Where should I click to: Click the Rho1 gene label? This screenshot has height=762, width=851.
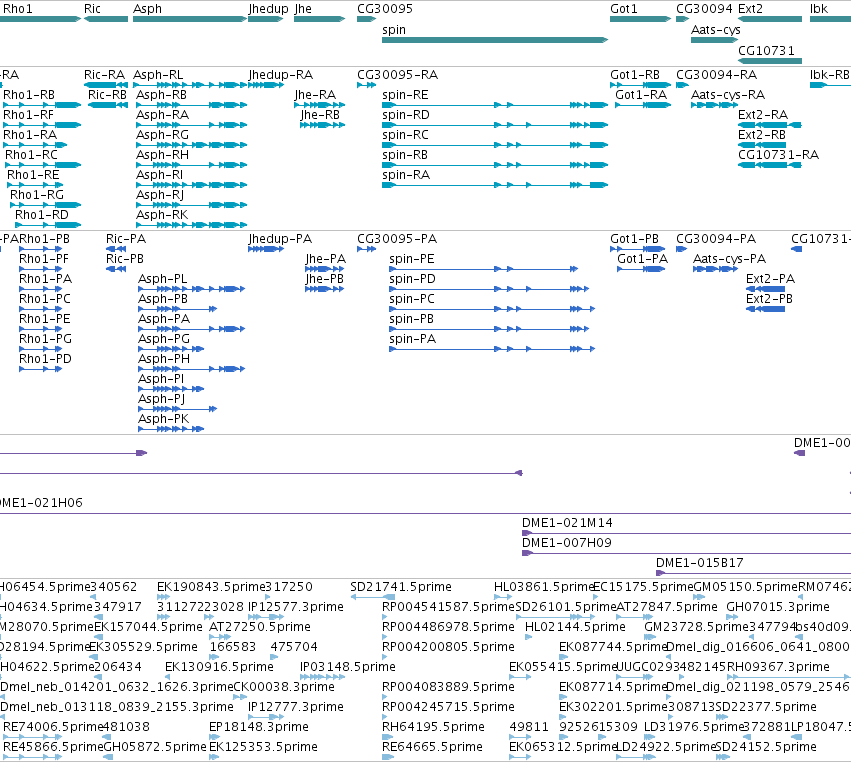18,9
